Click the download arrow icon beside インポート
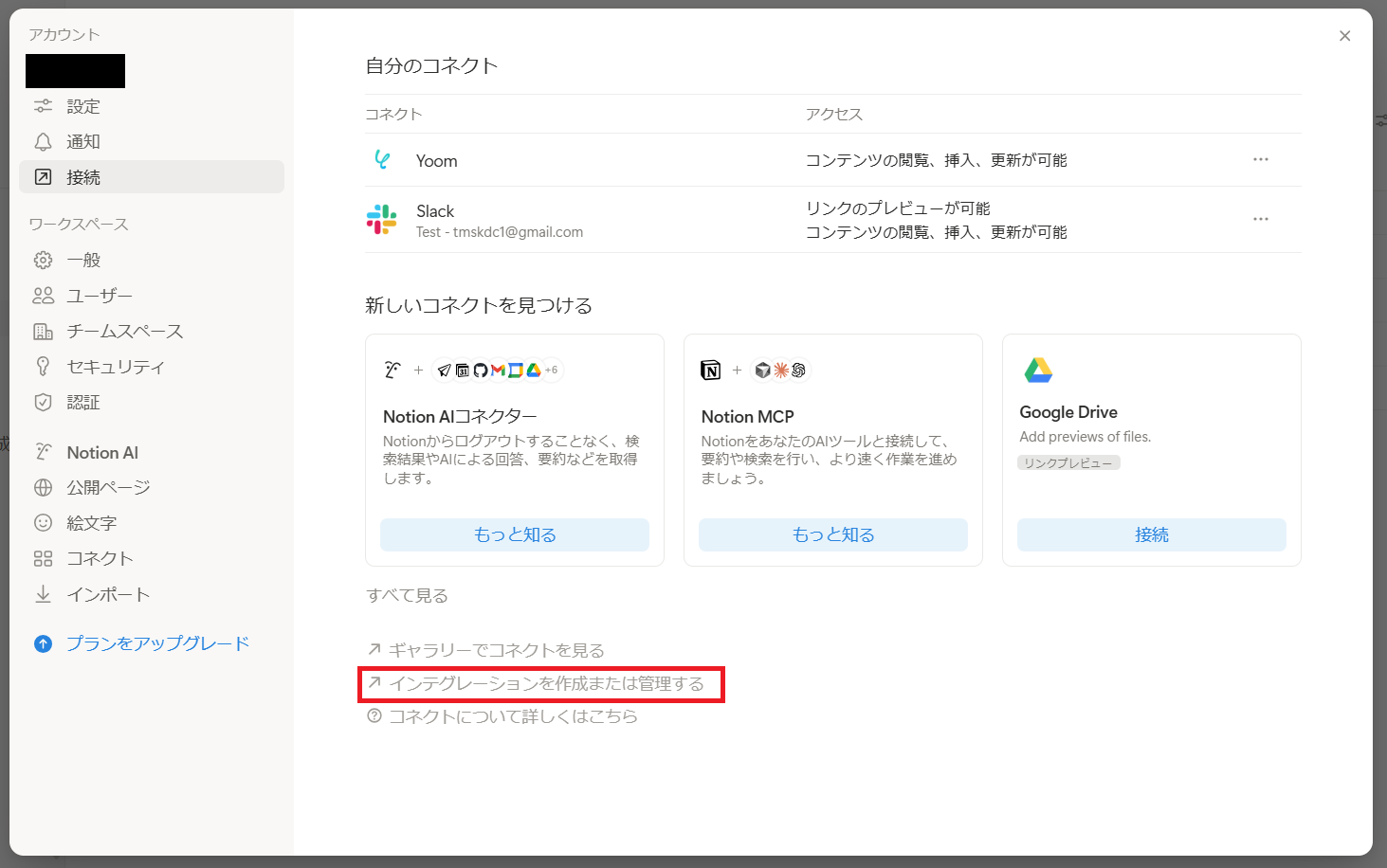 [43, 594]
